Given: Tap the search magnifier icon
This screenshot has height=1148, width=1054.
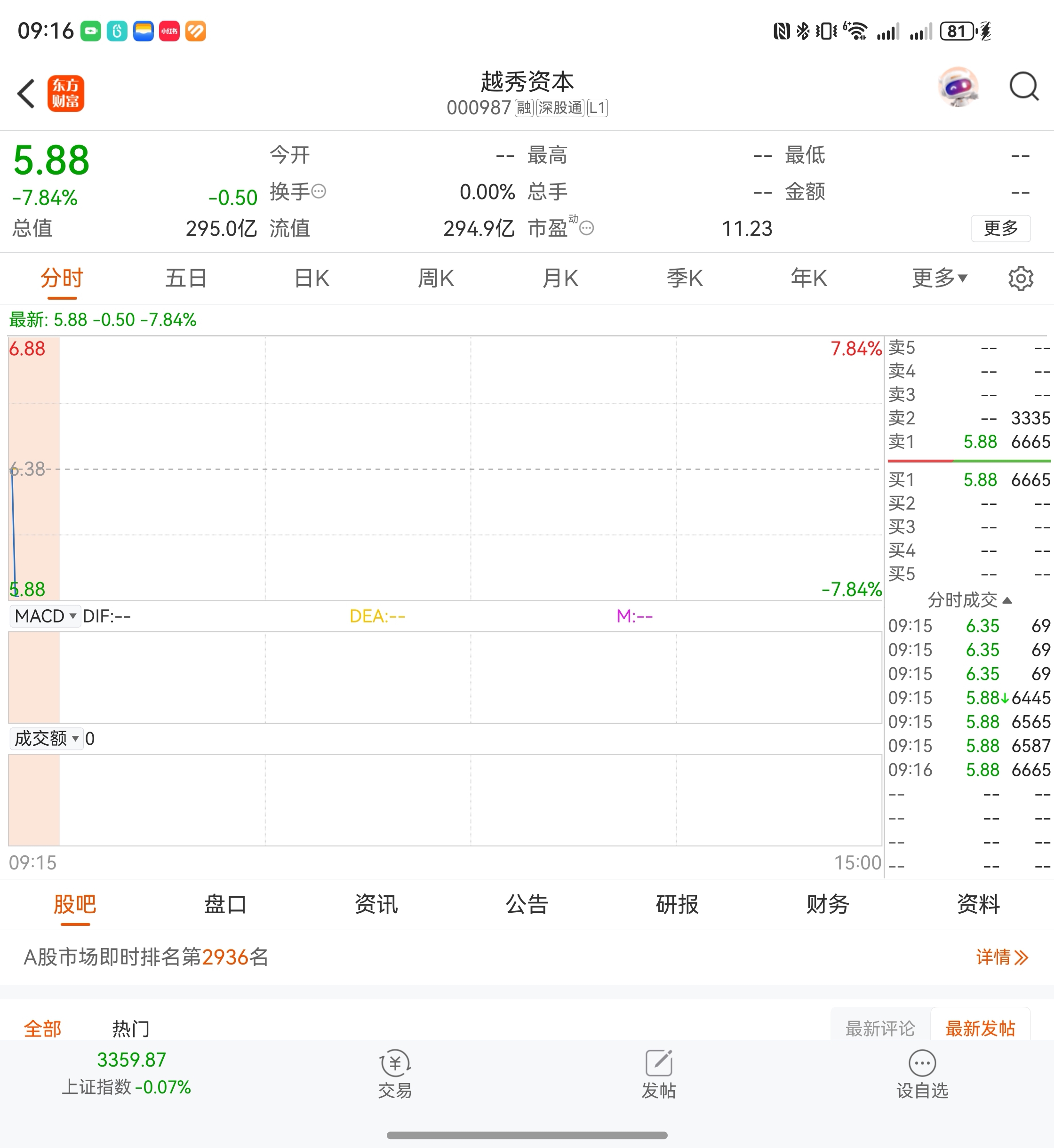Looking at the screenshot, I should click(1024, 87).
